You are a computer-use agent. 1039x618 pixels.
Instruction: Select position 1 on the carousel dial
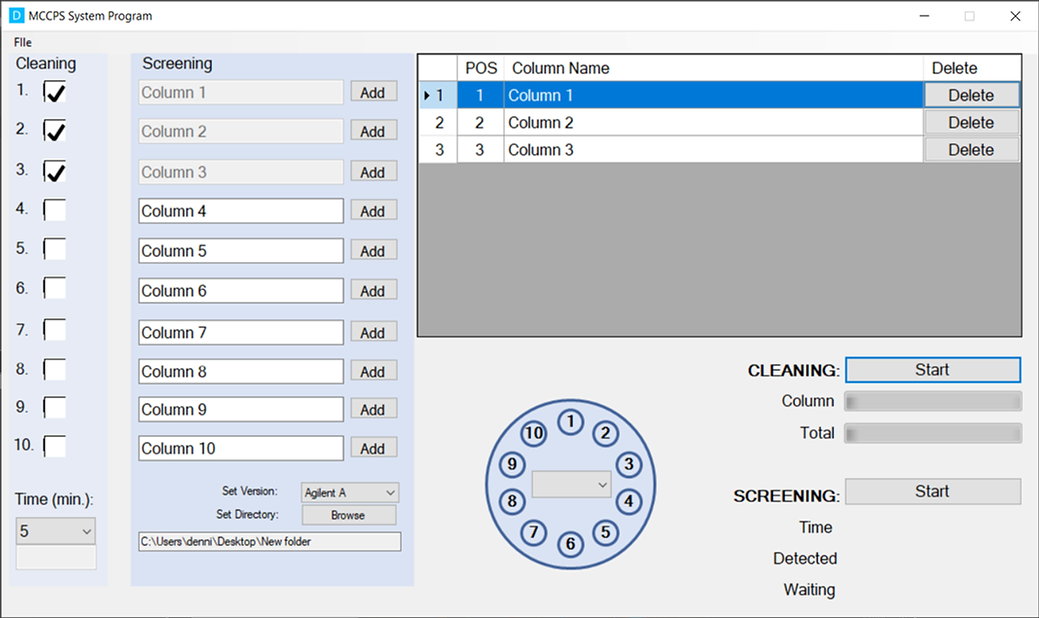pos(571,422)
